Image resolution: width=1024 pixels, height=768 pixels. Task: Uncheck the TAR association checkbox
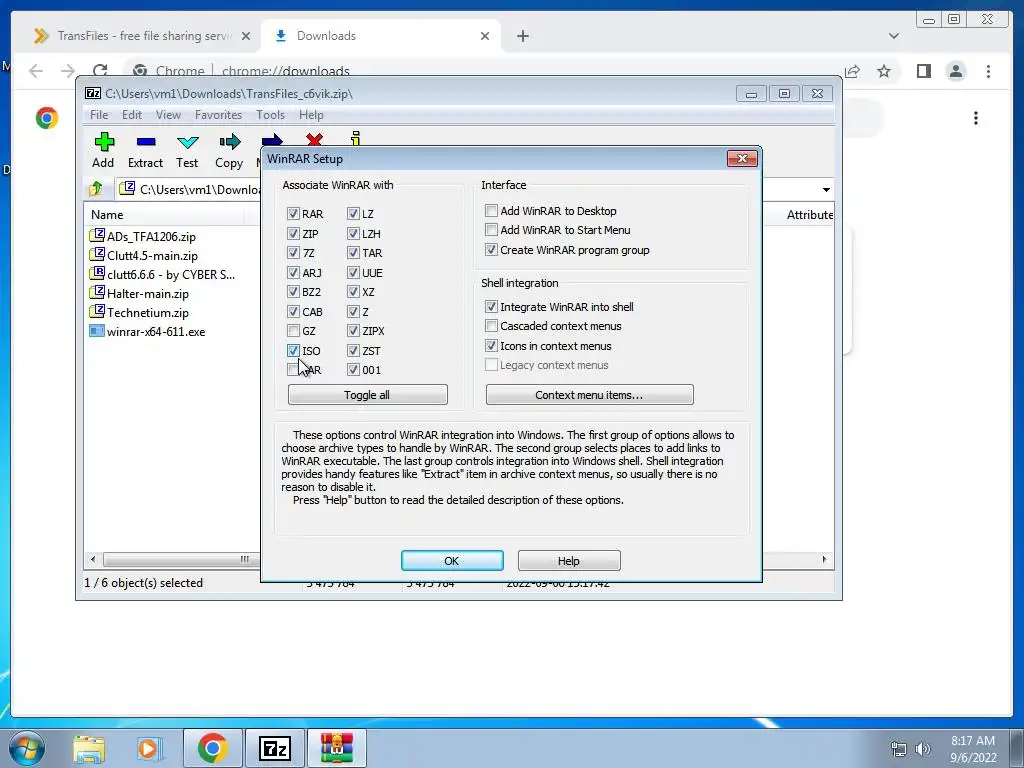(x=353, y=253)
